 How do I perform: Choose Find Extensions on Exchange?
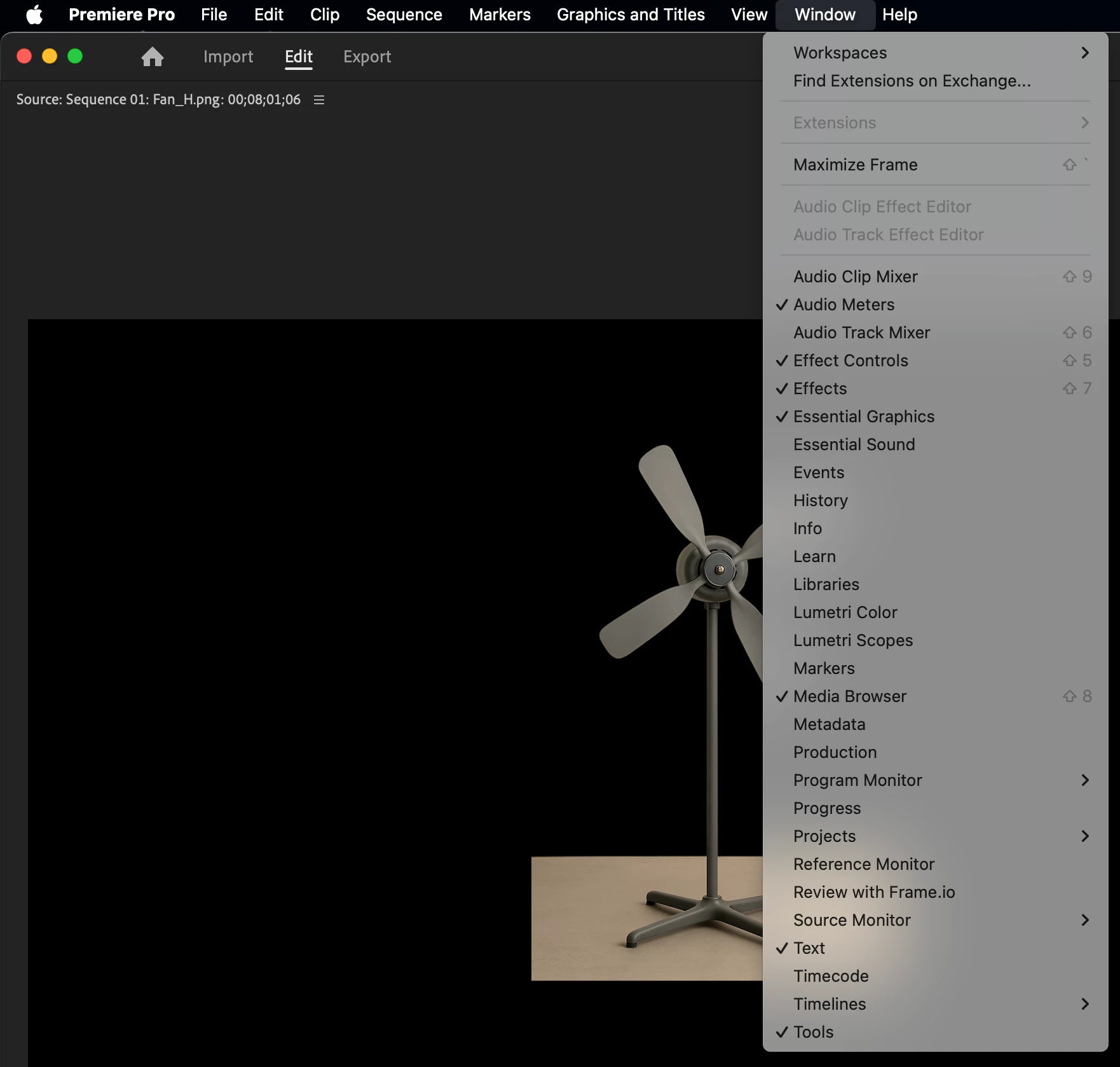pyautogui.click(x=936, y=81)
